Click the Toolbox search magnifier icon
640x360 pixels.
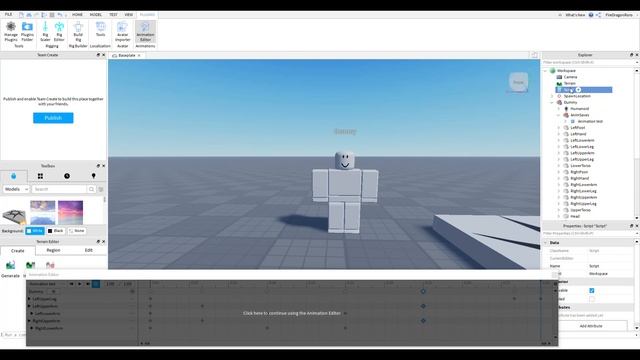pyautogui.click(x=91, y=189)
